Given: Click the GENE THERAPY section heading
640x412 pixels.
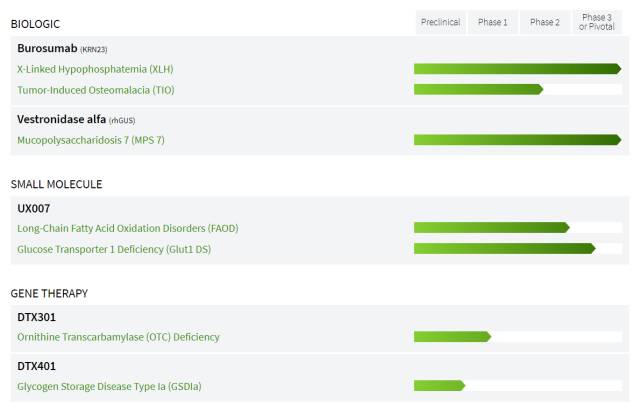Looking at the screenshot, I should tap(49, 294).
